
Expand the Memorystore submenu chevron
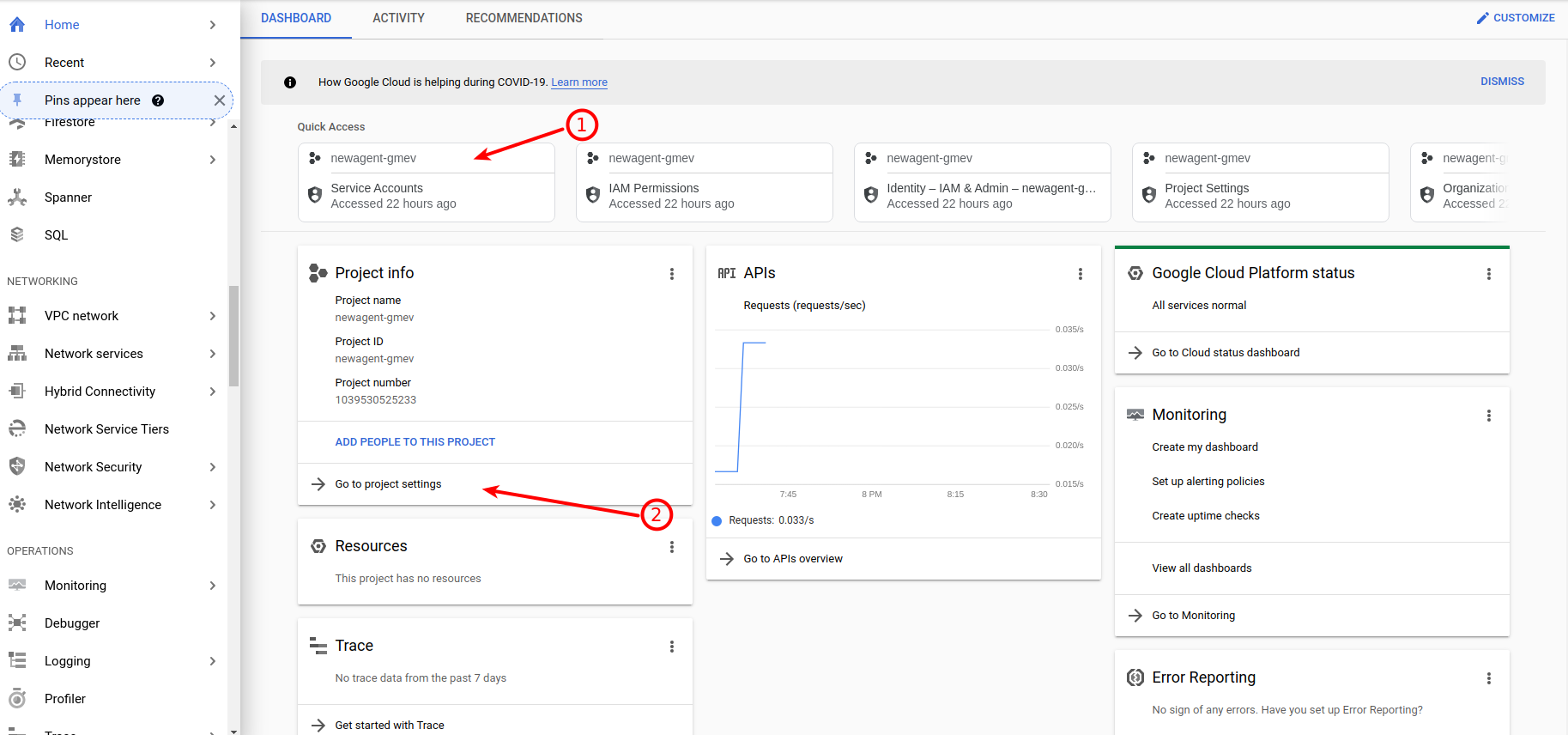point(213,160)
